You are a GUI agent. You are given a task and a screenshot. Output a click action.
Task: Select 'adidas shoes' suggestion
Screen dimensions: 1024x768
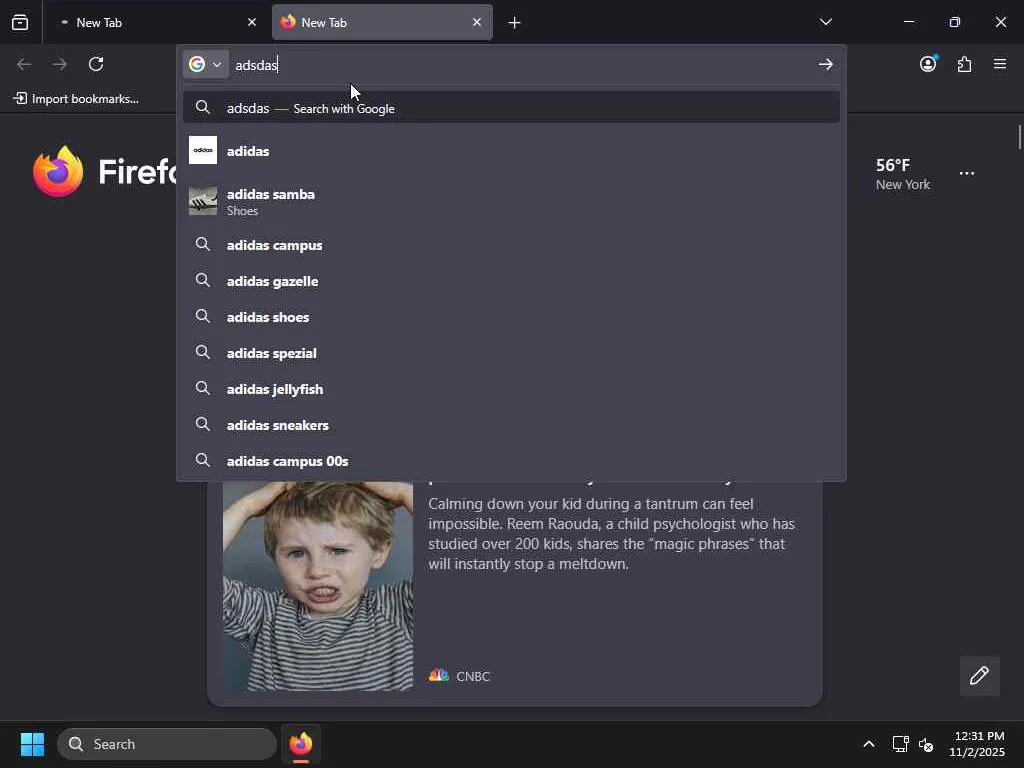(x=511, y=317)
